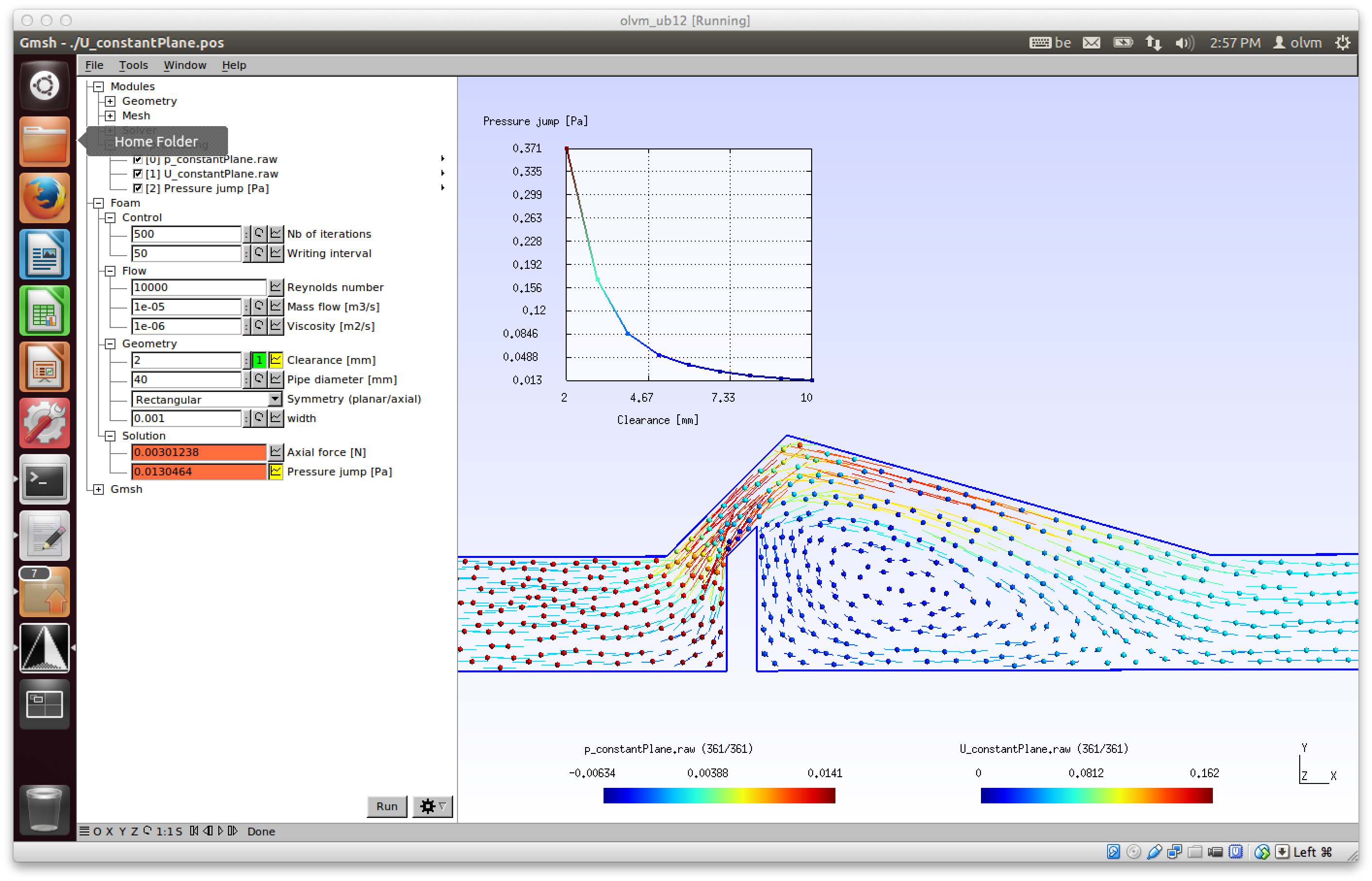
Task: Collapse the Modules tree node
Action: click(98, 86)
